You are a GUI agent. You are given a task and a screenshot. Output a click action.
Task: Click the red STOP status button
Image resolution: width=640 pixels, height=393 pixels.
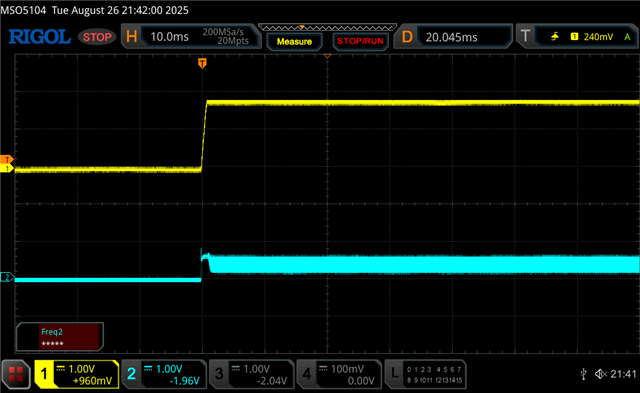pyautogui.click(x=97, y=37)
